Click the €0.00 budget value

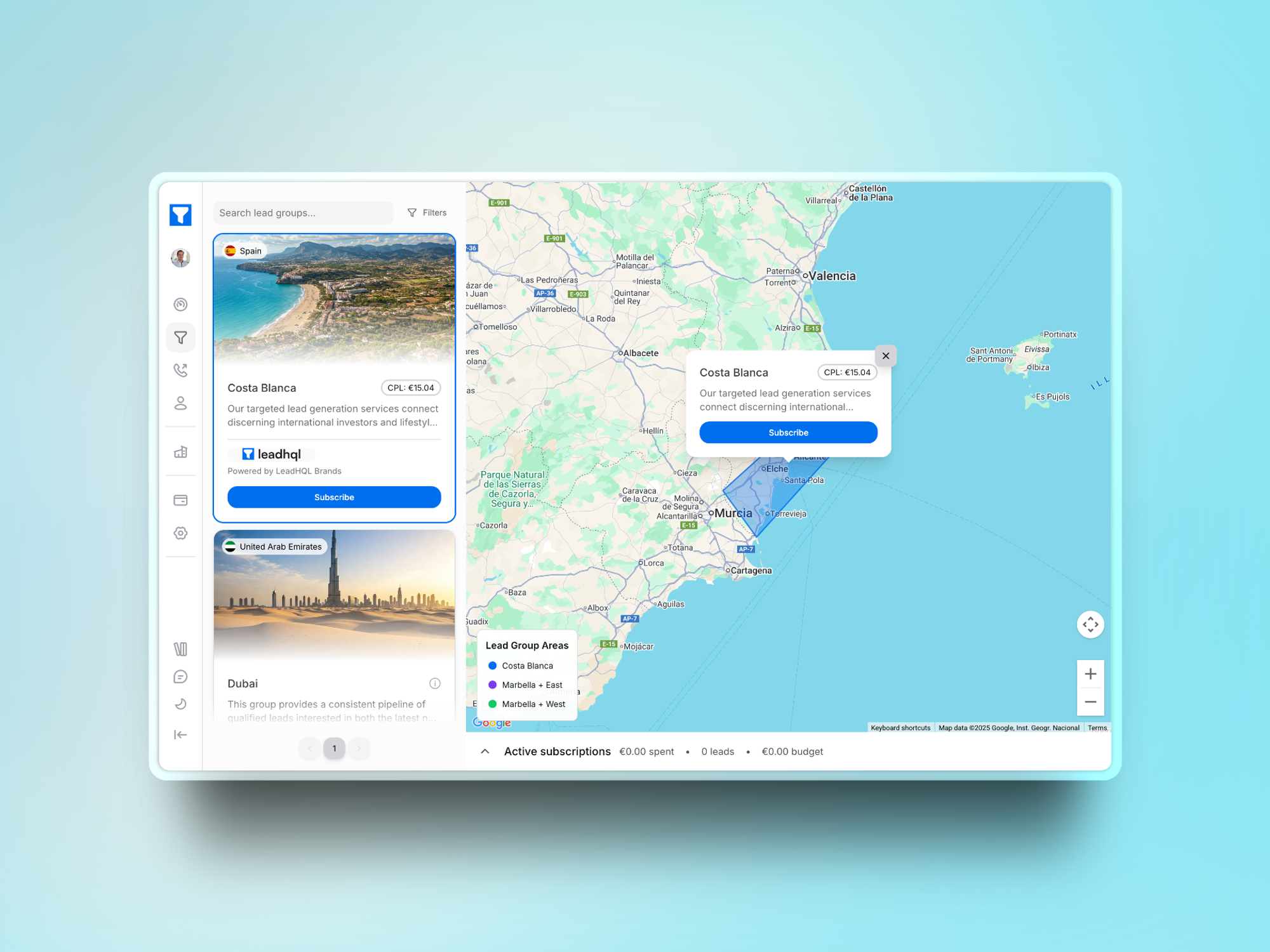[792, 751]
